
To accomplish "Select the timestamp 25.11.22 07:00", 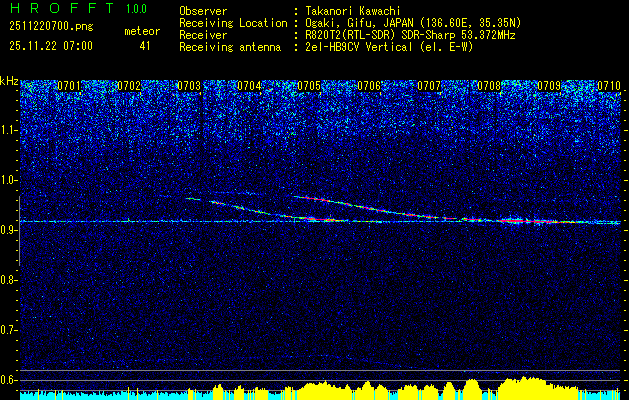I will pos(51,46).
